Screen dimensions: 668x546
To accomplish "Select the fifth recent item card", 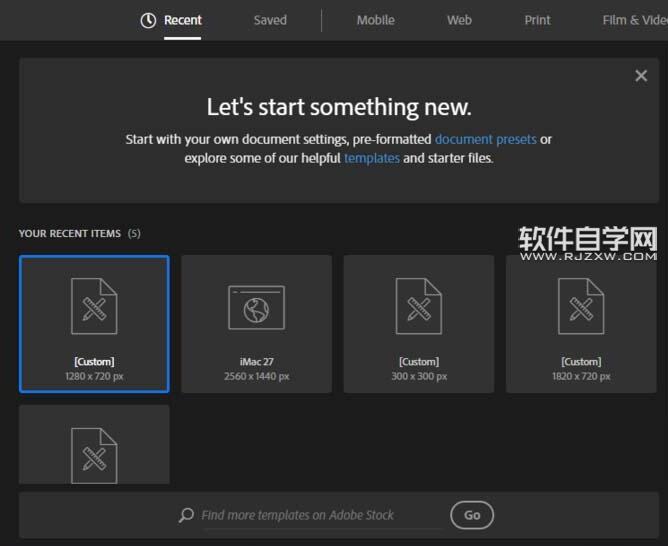I will point(94,444).
